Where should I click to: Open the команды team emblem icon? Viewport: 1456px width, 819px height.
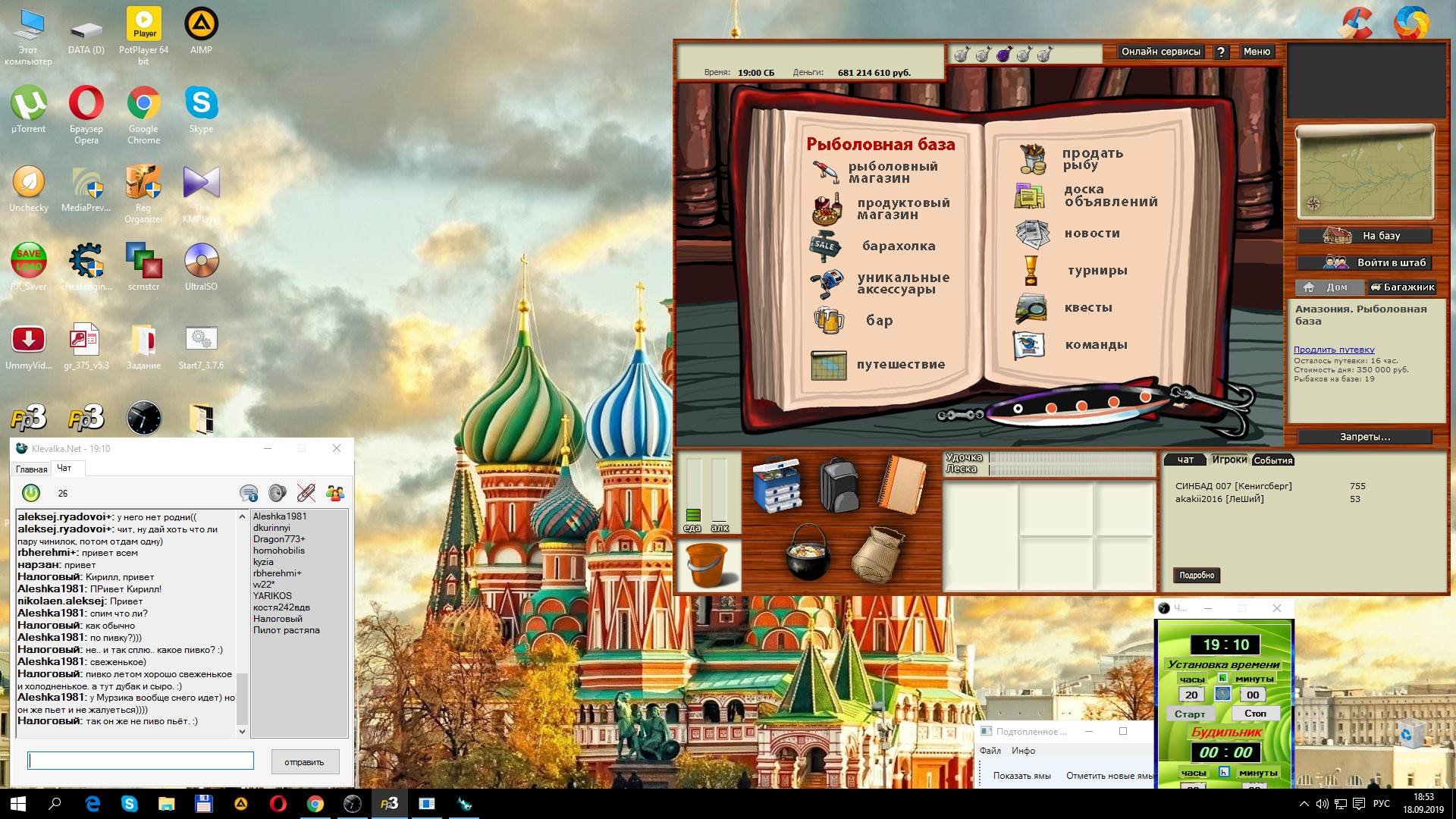(x=1029, y=345)
